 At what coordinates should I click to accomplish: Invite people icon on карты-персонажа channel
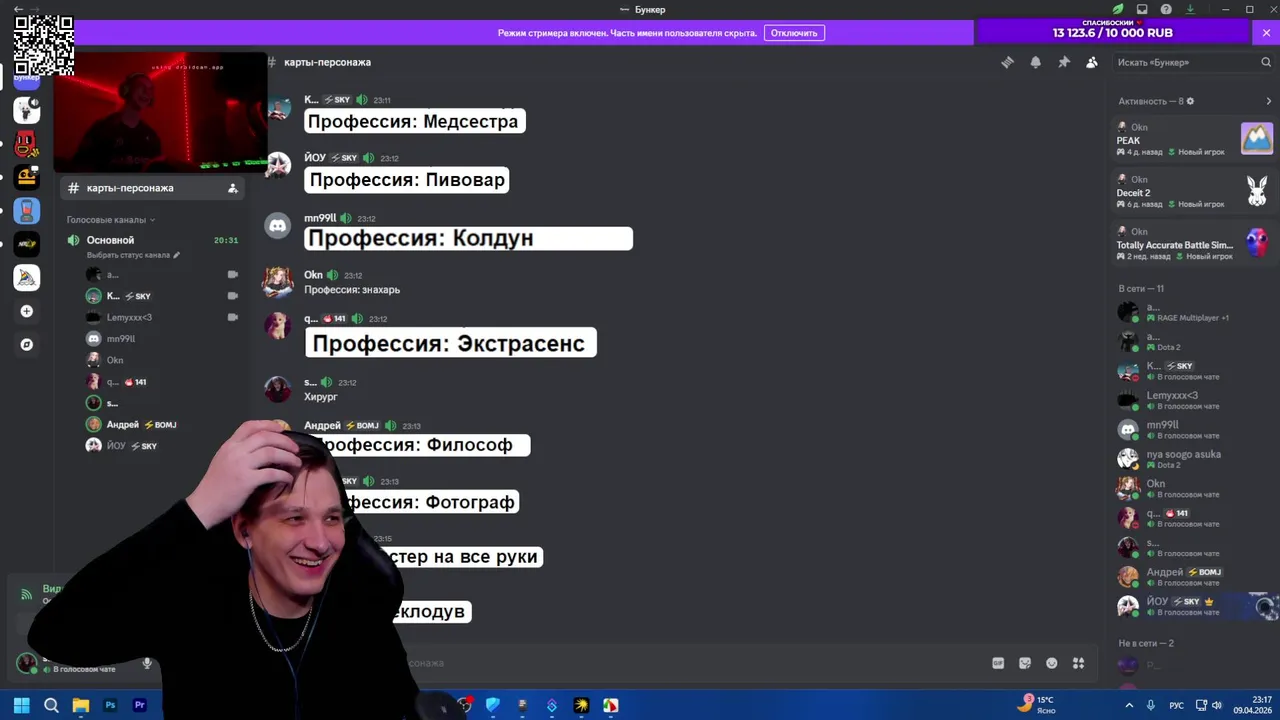[x=233, y=188]
